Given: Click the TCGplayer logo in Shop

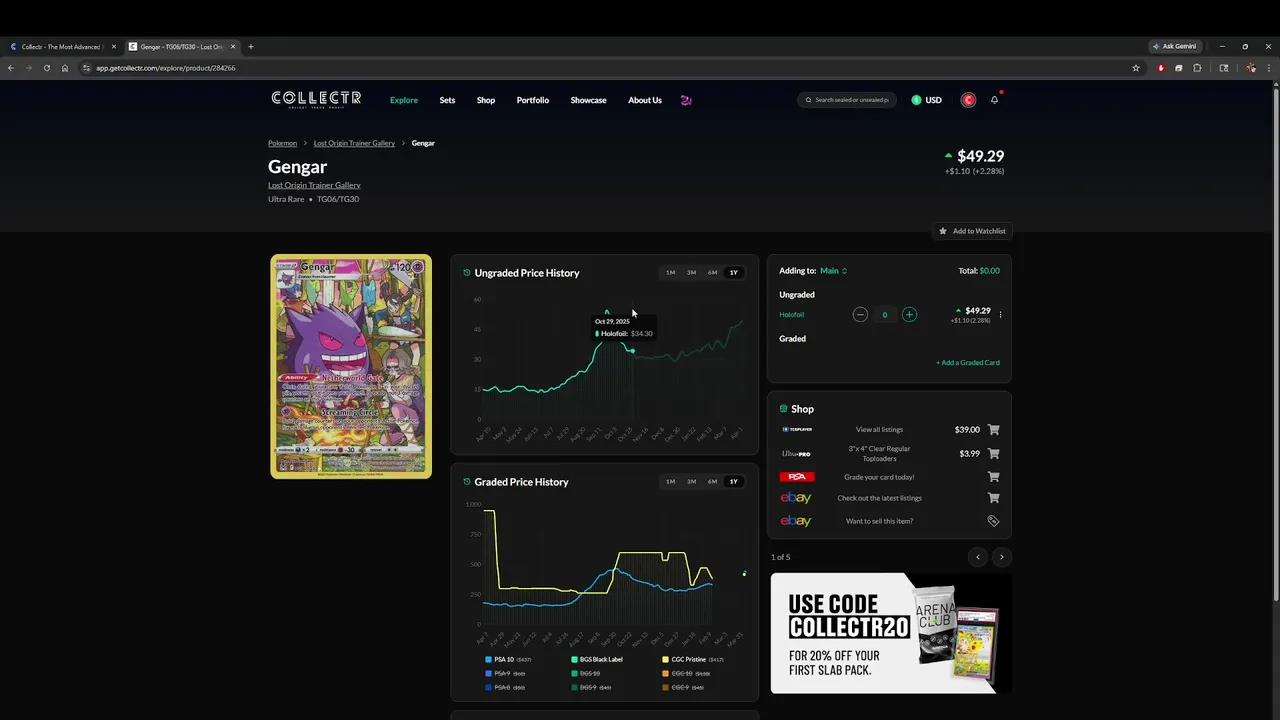Looking at the screenshot, I should coord(797,429).
